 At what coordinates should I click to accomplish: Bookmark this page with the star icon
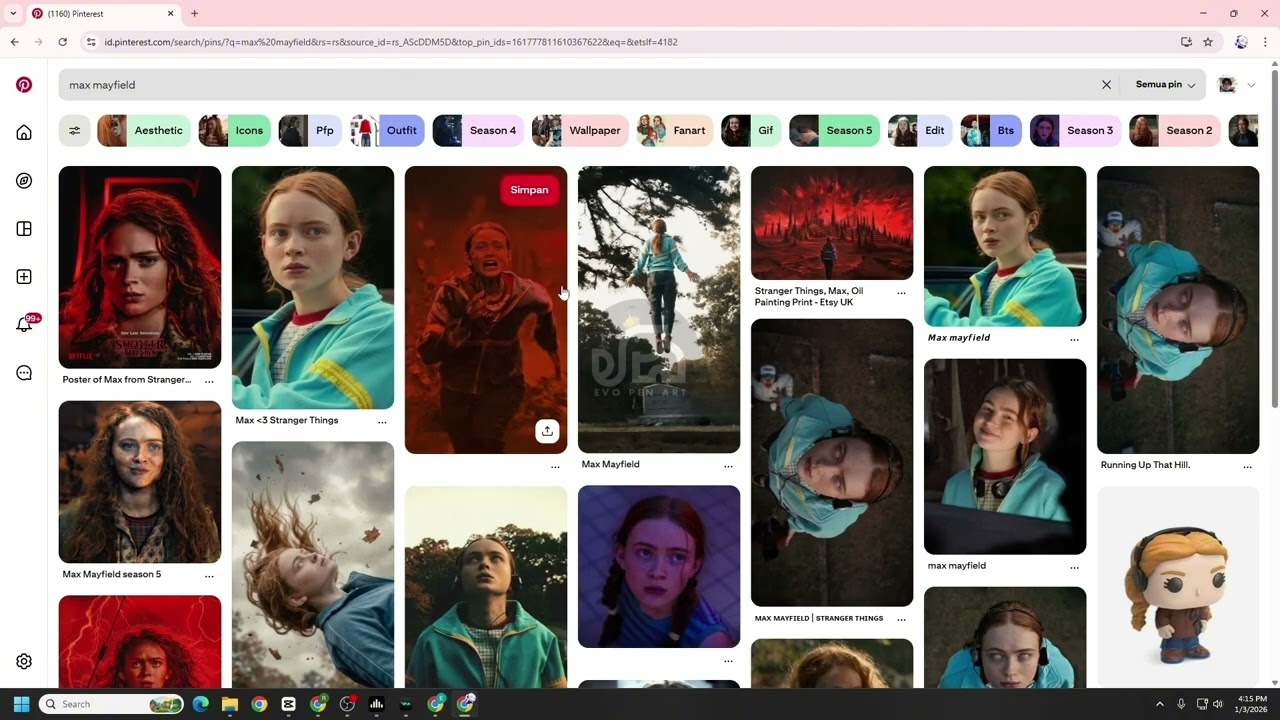(x=1208, y=42)
